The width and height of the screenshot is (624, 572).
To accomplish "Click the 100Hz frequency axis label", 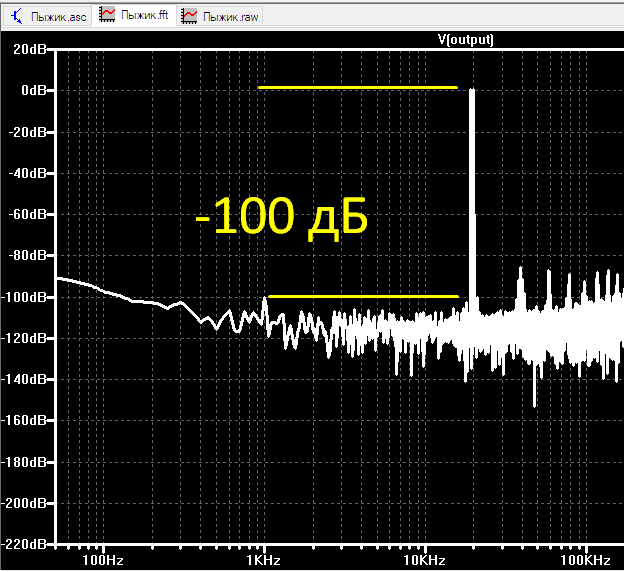I will [x=103, y=560].
